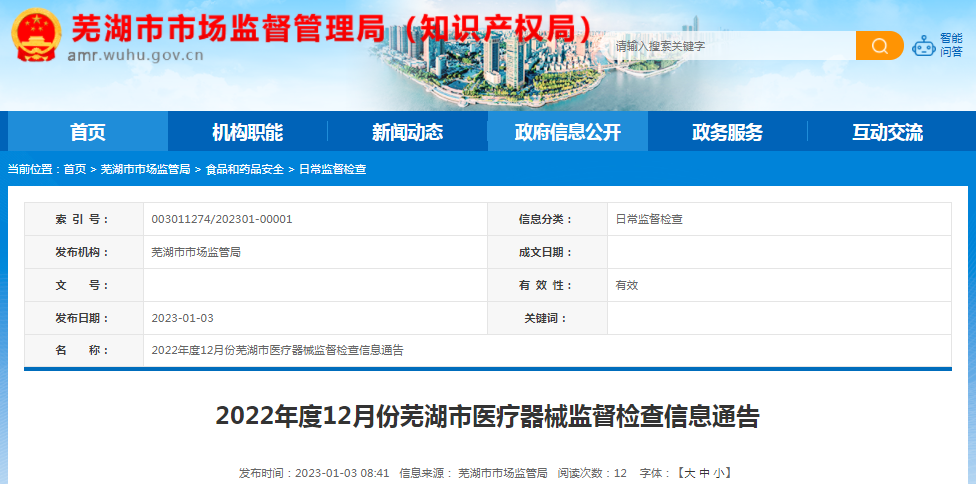Set font size to 中

pyautogui.click(x=705, y=473)
